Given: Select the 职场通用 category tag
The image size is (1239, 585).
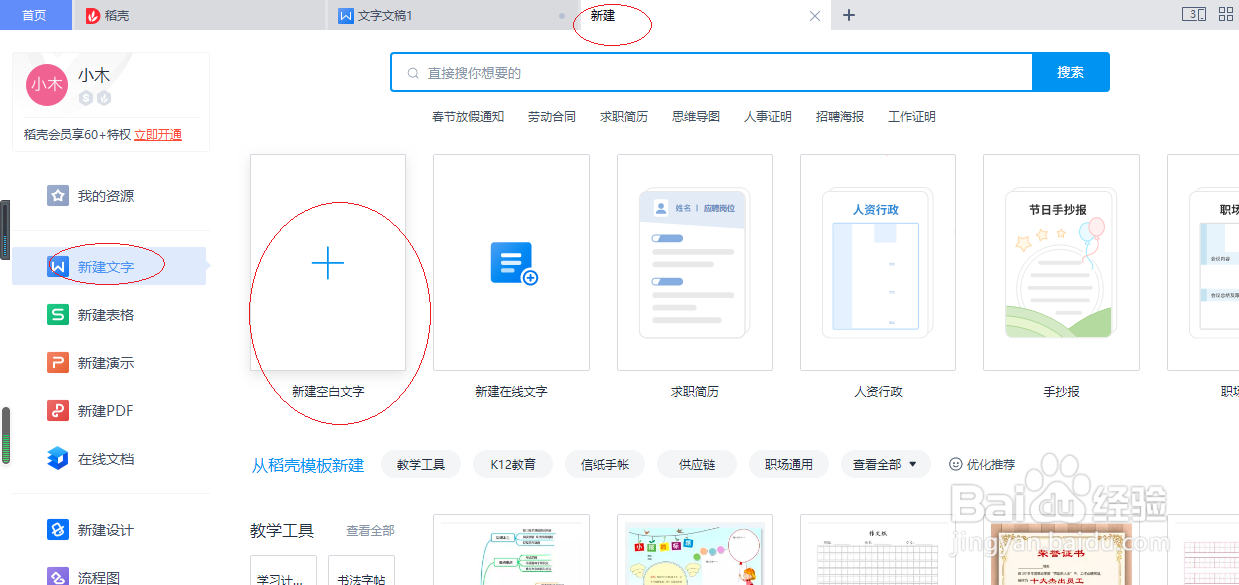Looking at the screenshot, I should [789, 464].
